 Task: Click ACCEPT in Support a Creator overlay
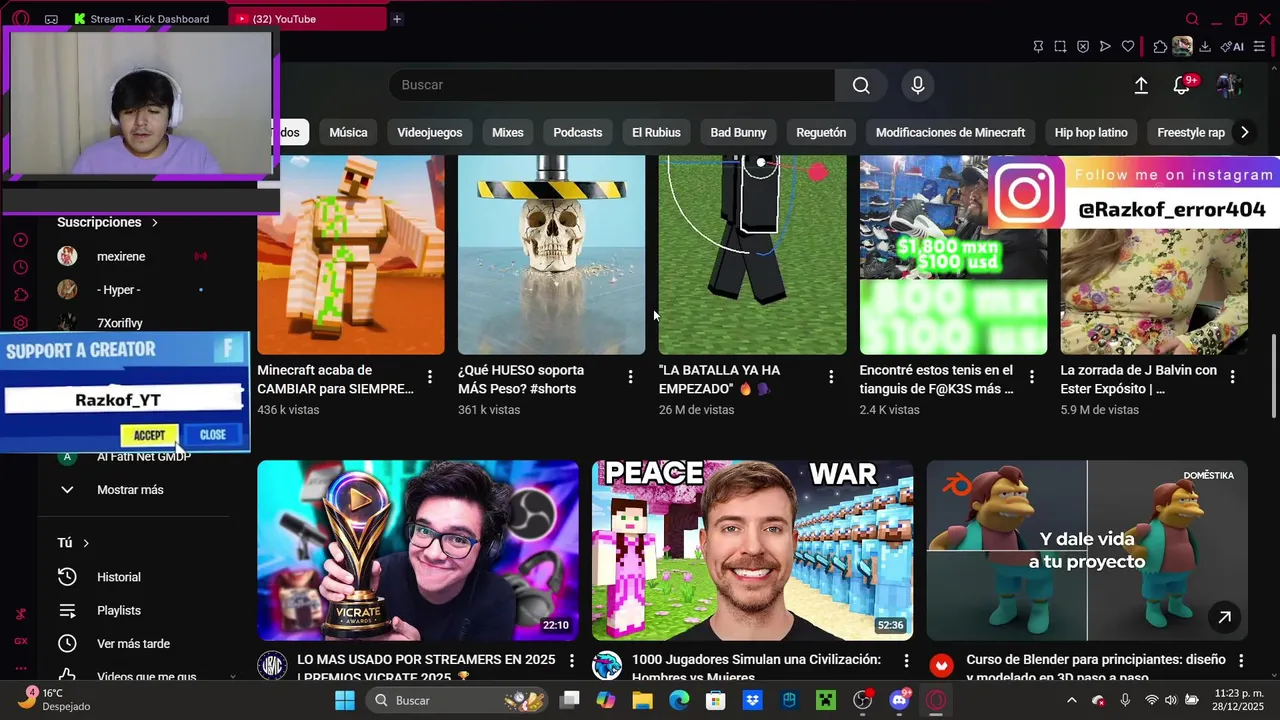point(149,435)
